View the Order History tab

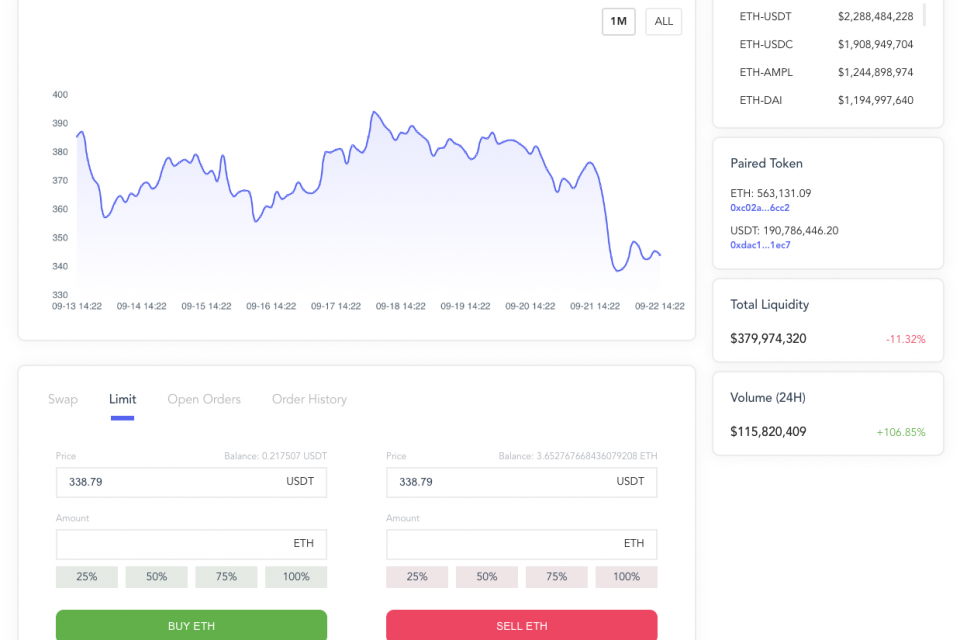point(309,399)
